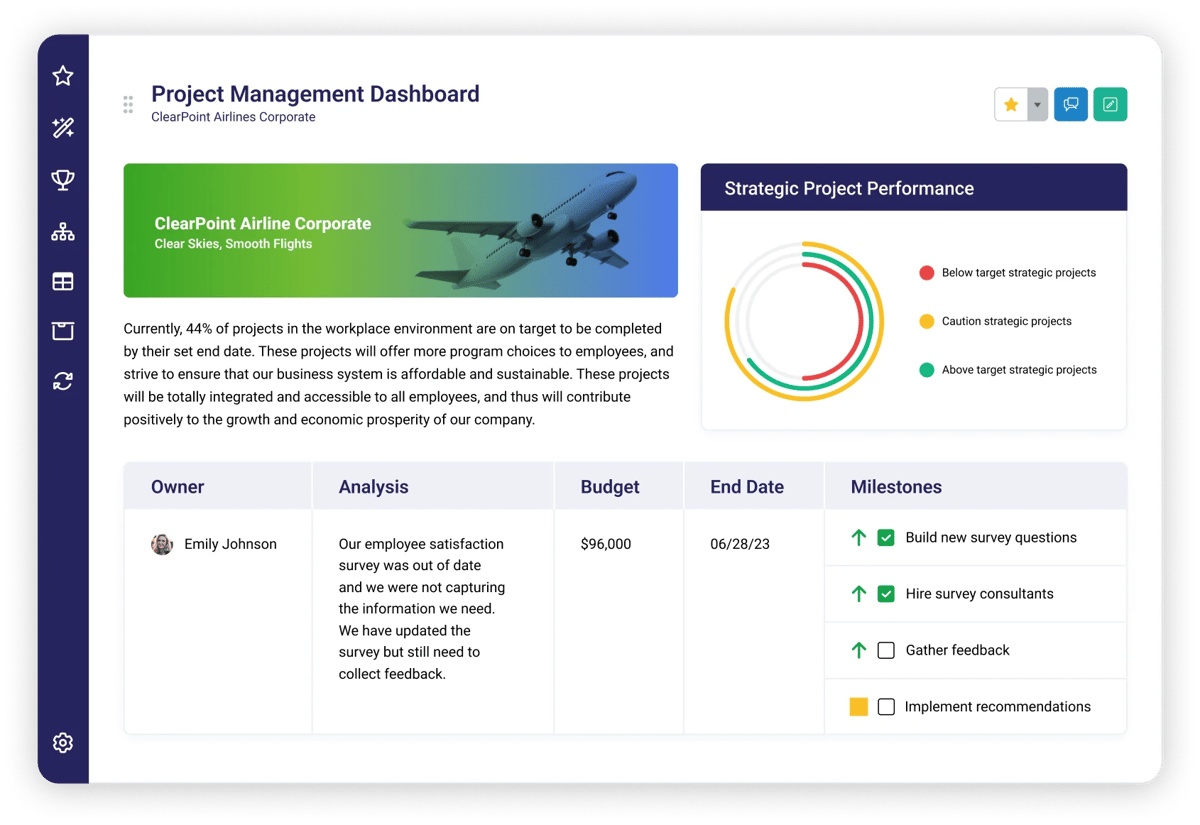The image size is (1200, 825).
Task: Click the Strategic Project Performance panel header
Action: pos(914,188)
